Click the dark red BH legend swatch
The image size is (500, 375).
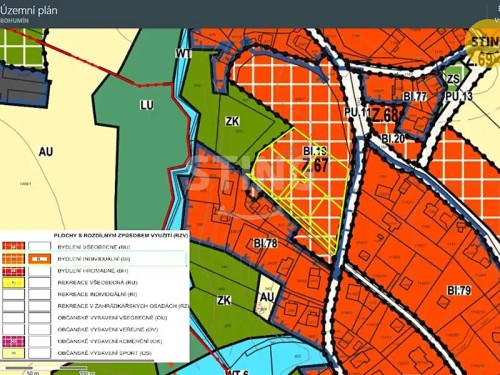13,271
